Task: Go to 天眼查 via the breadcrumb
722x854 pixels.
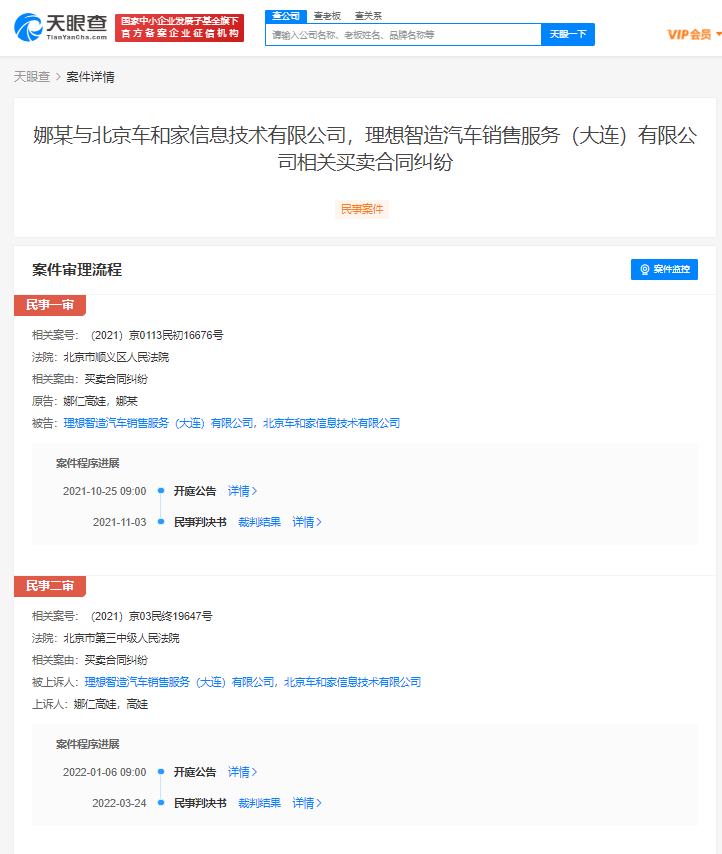Action: coord(32,77)
